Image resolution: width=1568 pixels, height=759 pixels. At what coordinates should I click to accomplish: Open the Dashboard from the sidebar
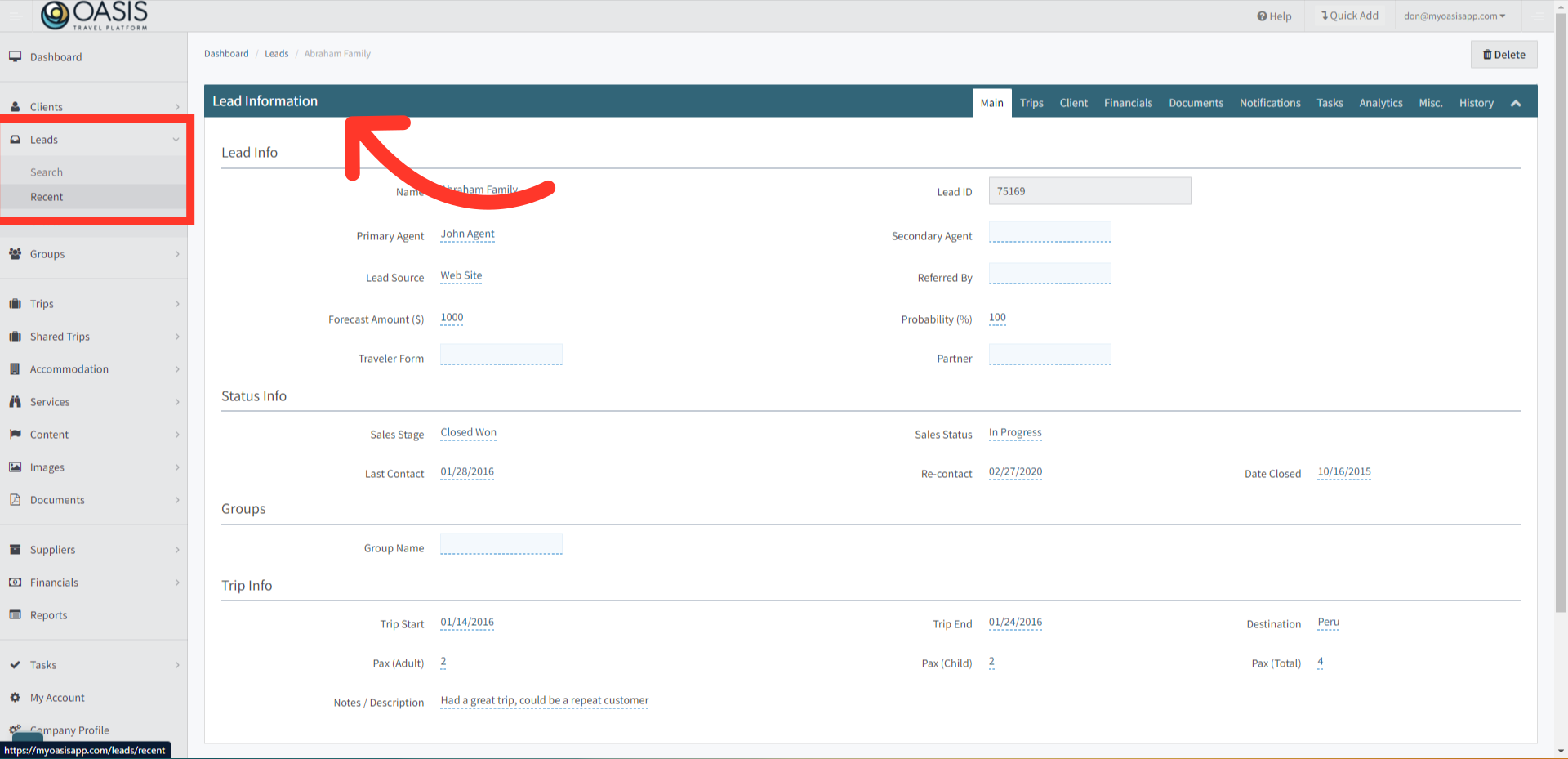(56, 57)
